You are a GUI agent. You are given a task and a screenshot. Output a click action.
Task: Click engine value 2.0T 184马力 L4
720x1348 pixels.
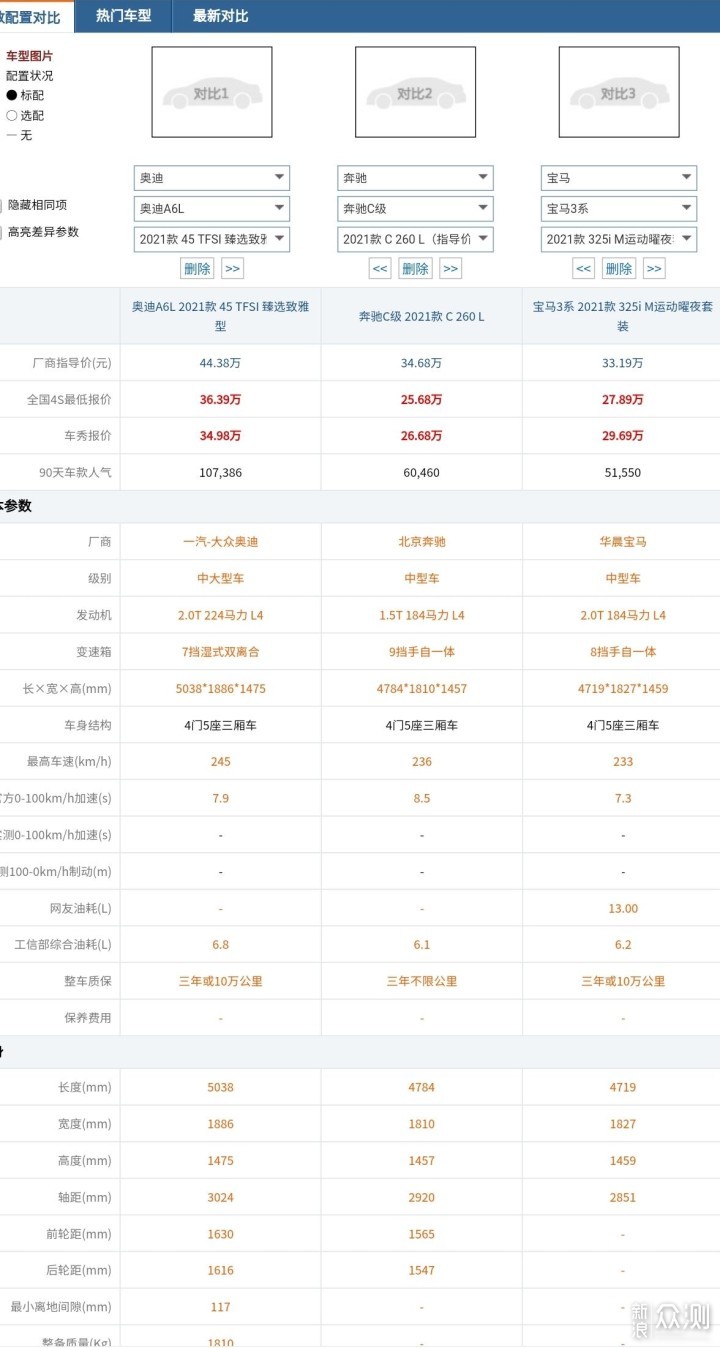pos(622,615)
